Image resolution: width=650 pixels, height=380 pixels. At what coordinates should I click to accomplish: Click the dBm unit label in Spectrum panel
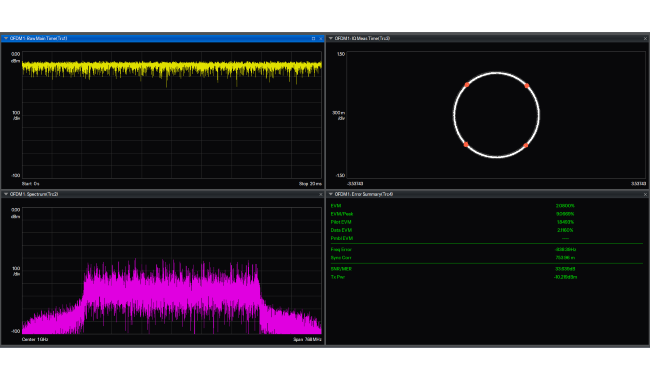(x=15, y=216)
